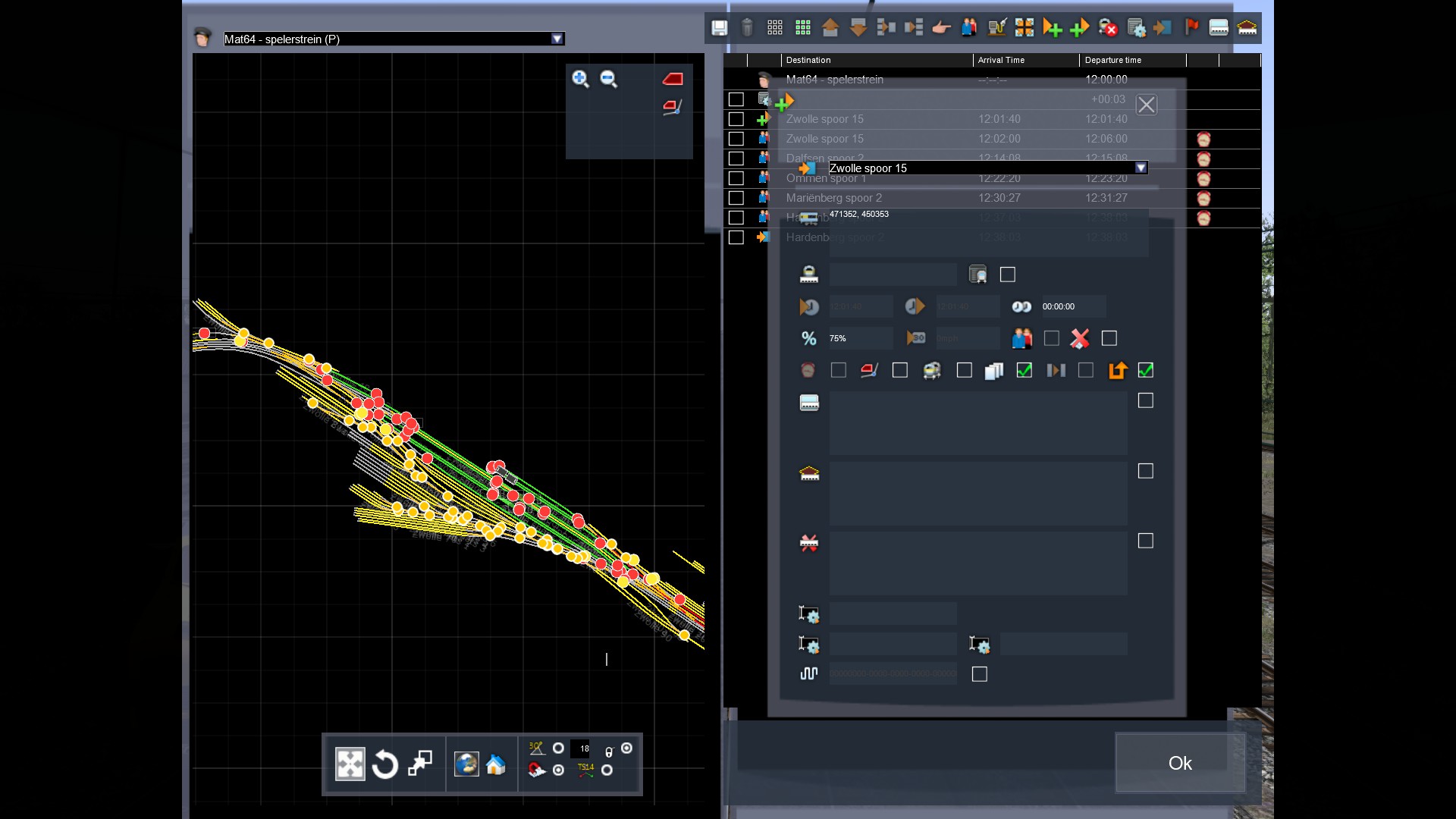Sort by the Destination column header
1456x819 pixels.
[x=877, y=60]
